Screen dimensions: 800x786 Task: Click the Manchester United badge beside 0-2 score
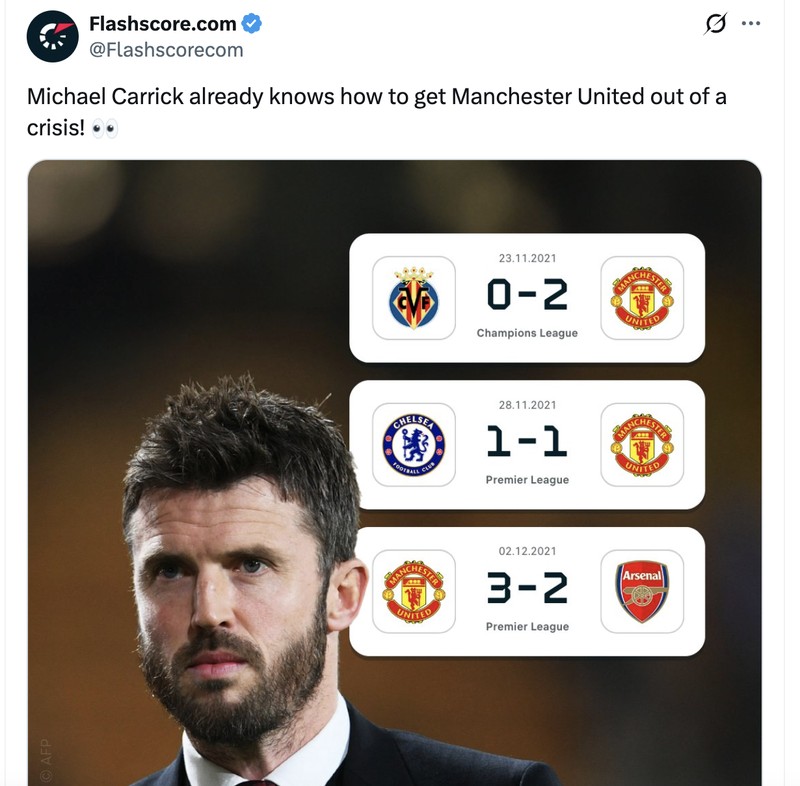coord(641,297)
